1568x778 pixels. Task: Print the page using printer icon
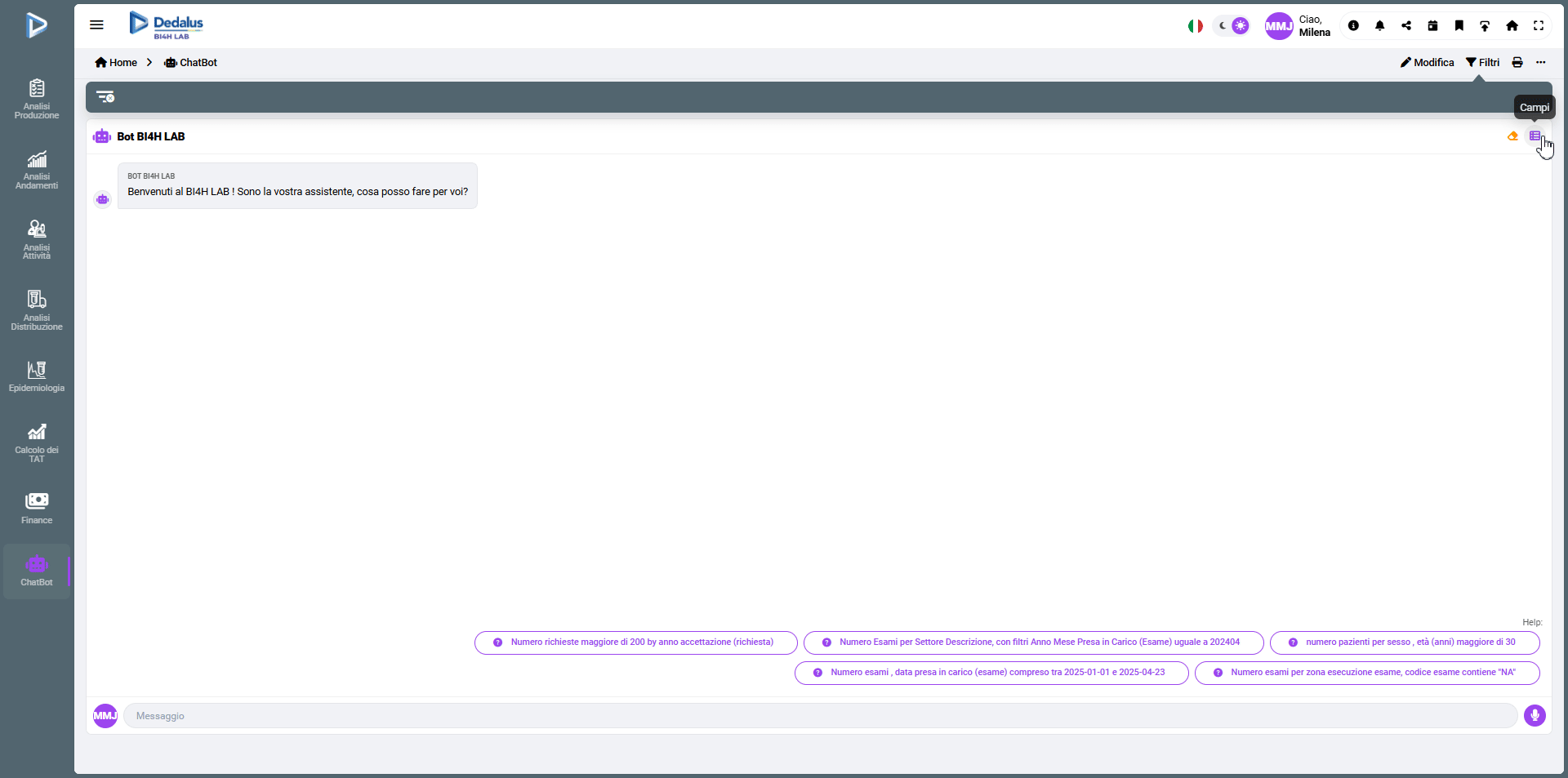point(1517,63)
